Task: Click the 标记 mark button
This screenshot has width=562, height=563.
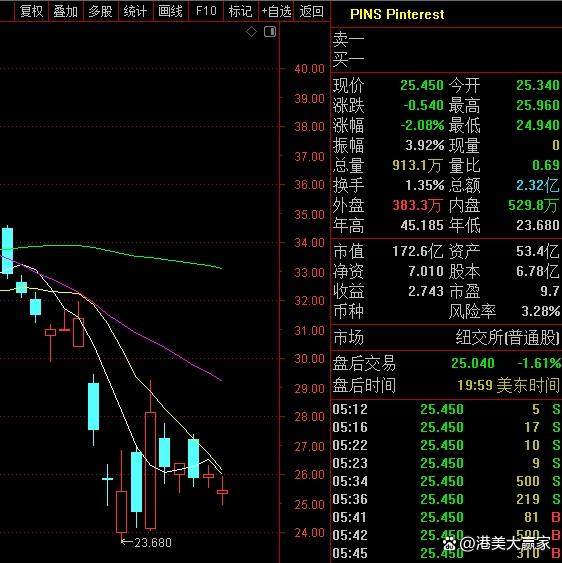Action: 241,11
